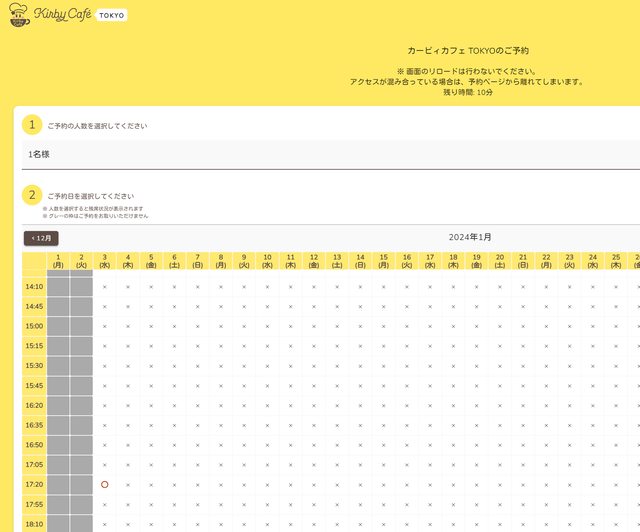Click the 17:20 time row label
The width and height of the screenshot is (640, 532).
(x=34, y=484)
